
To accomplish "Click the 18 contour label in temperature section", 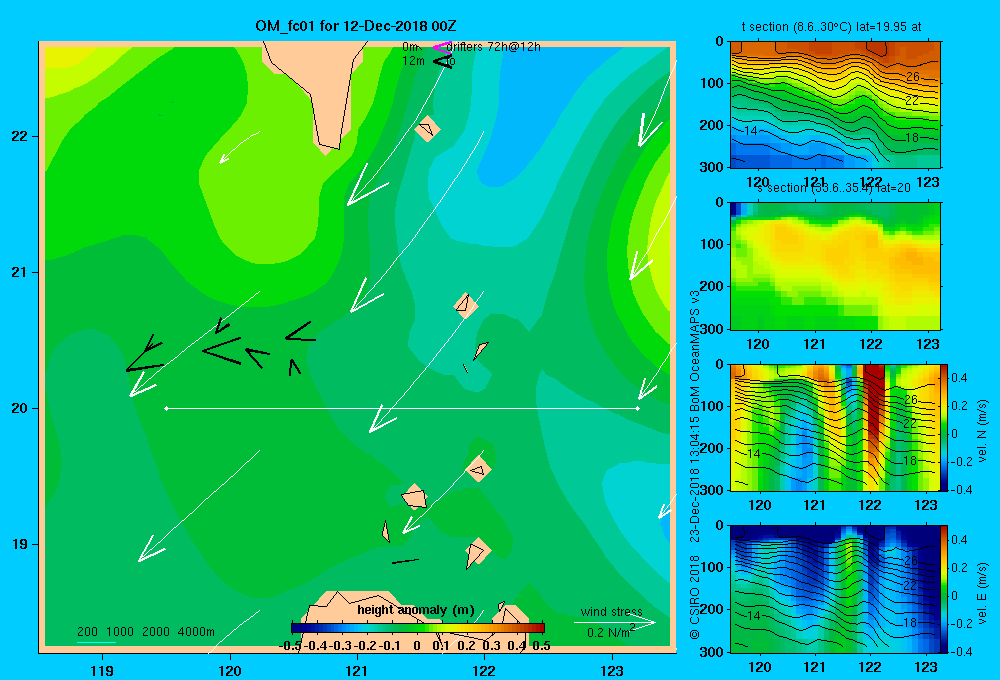I will click(x=912, y=137).
